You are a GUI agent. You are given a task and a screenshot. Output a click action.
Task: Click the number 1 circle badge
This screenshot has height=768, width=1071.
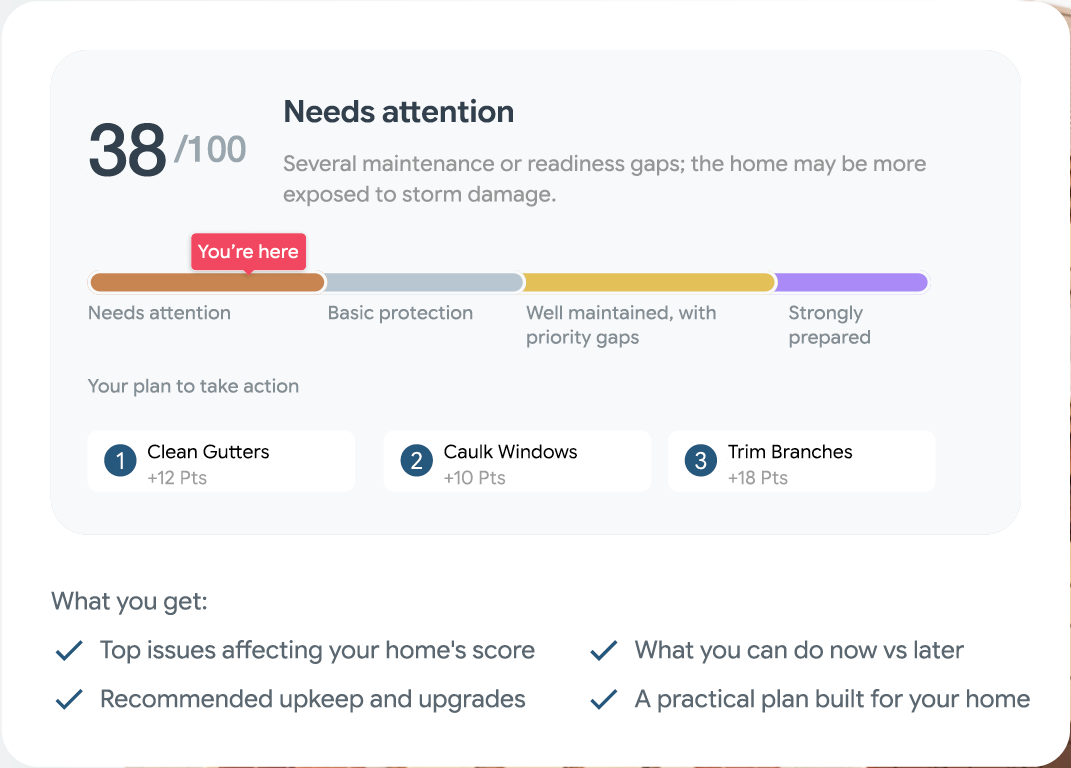click(120, 461)
